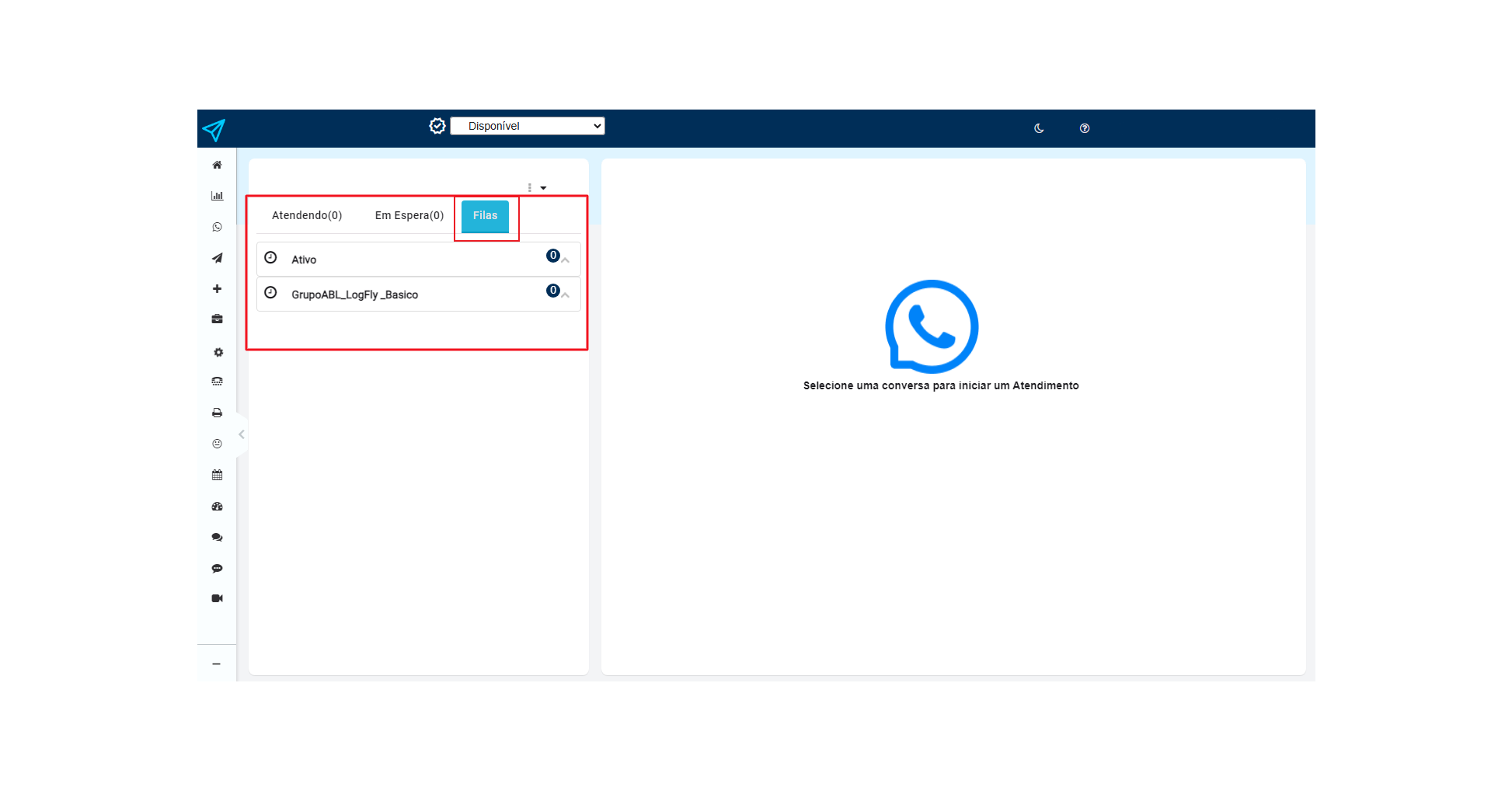
Task: Open the chat bubble with dots icon
Action: click(217, 569)
